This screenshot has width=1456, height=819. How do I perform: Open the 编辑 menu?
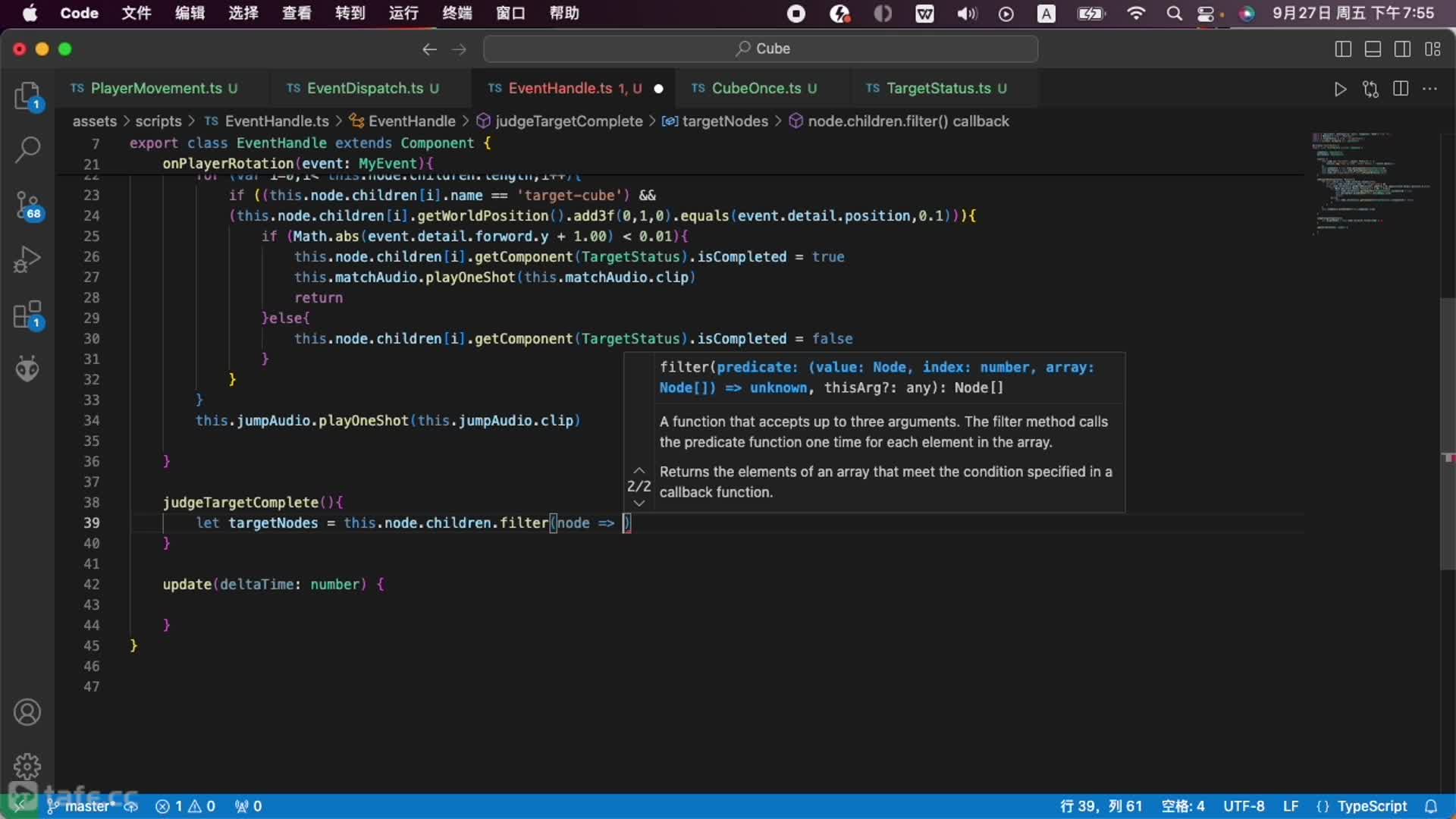(x=190, y=13)
